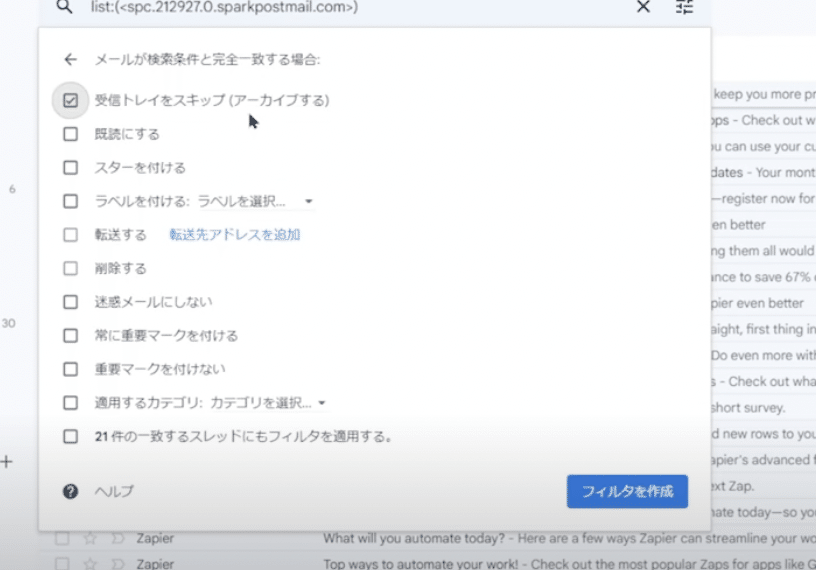Clear the search with the X icon
The width and height of the screenshot is (816, 570).
[643, 7]
